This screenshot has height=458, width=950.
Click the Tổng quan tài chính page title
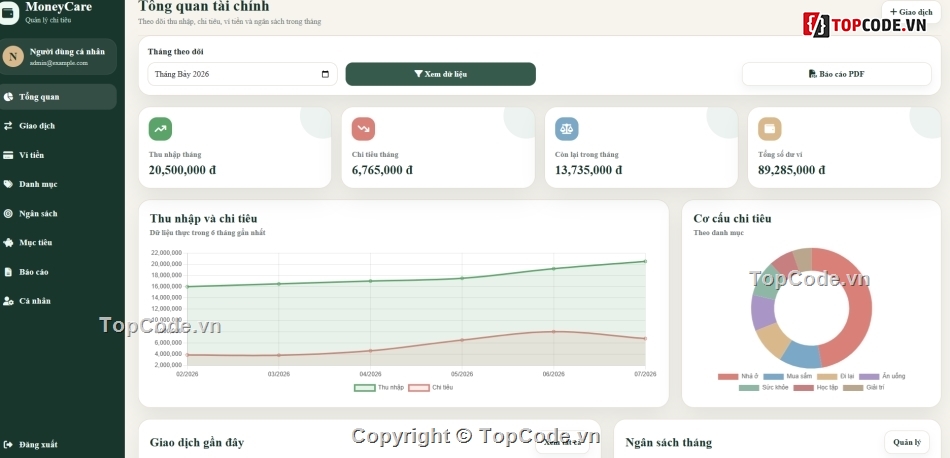coord(204,6)
